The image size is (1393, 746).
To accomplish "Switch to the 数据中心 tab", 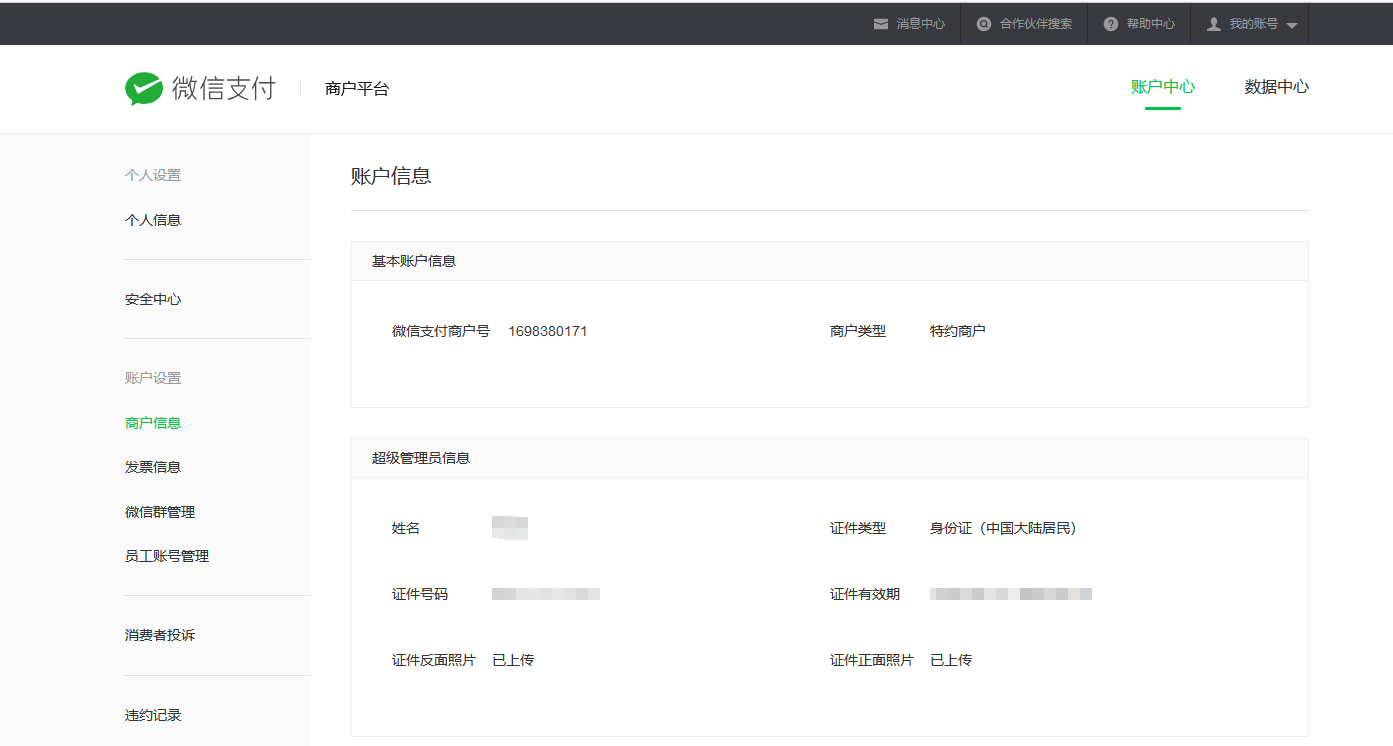I will point(1277,87).
